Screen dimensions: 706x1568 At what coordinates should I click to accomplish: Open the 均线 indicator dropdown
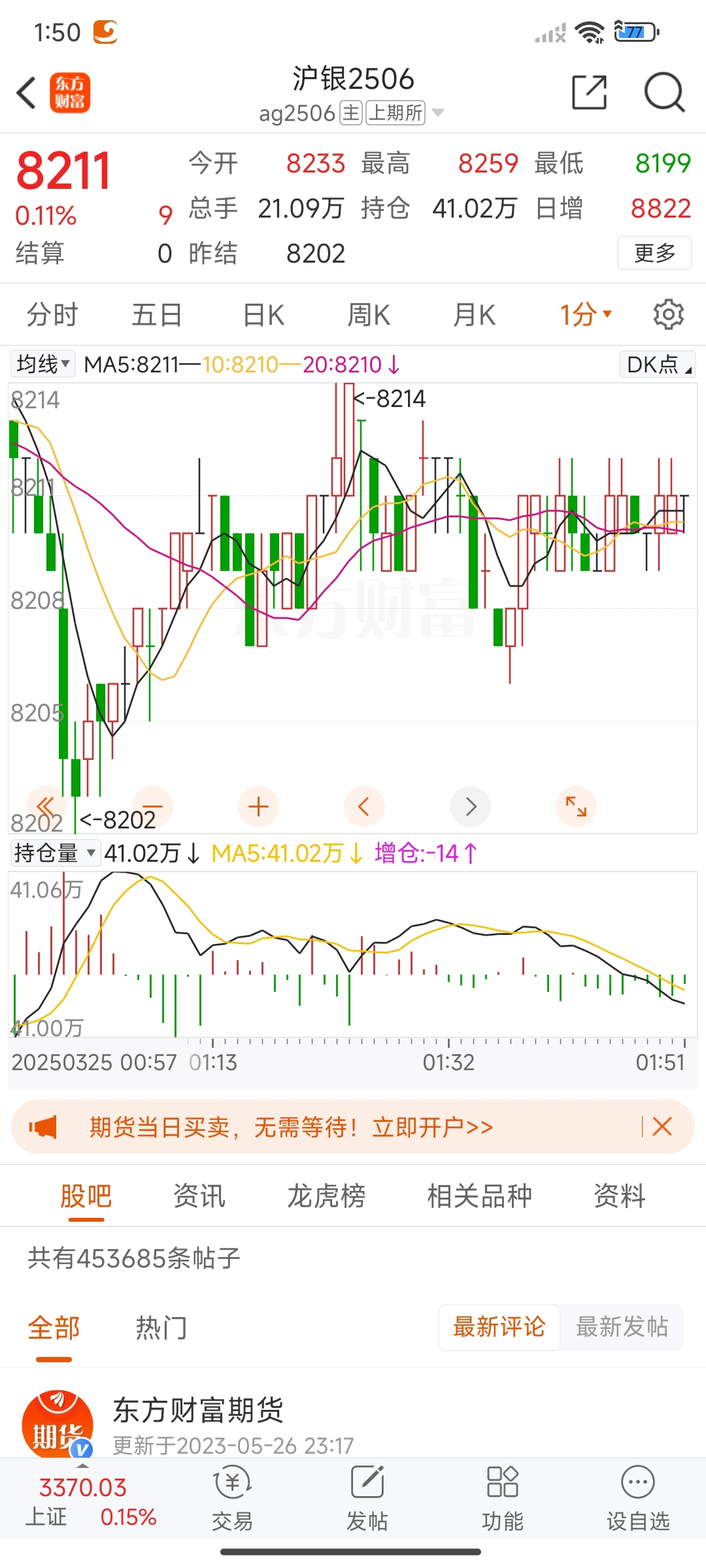coord(42,364)
